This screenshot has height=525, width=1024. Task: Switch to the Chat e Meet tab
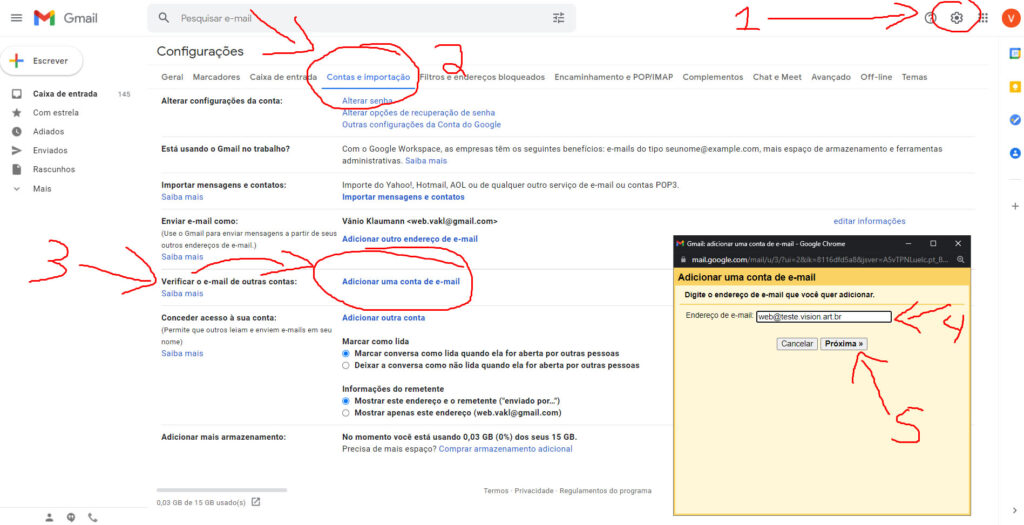point(777,77)
